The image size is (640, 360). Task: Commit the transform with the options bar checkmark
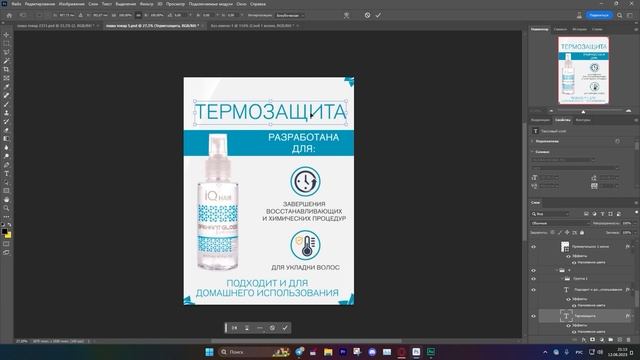click(x=378, y=15)
